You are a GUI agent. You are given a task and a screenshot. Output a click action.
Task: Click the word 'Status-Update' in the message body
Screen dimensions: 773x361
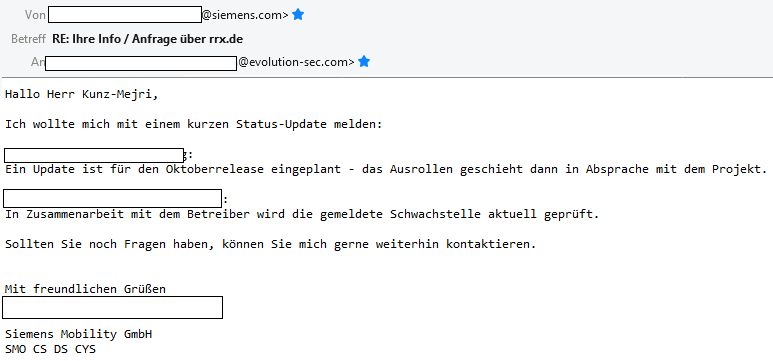281,124
